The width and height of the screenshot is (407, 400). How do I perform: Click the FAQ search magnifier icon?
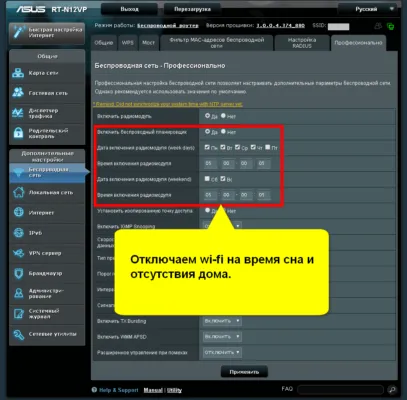pyautogui.click(x=392, y=389)
